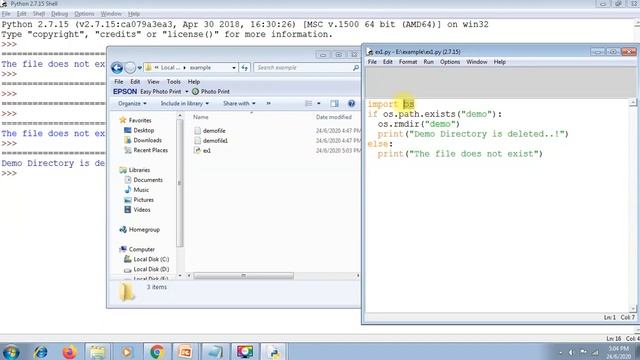This screenshot has height=360, width=640.
Task: Open Homegroup in navigation pane
Action: click(144, 230)
